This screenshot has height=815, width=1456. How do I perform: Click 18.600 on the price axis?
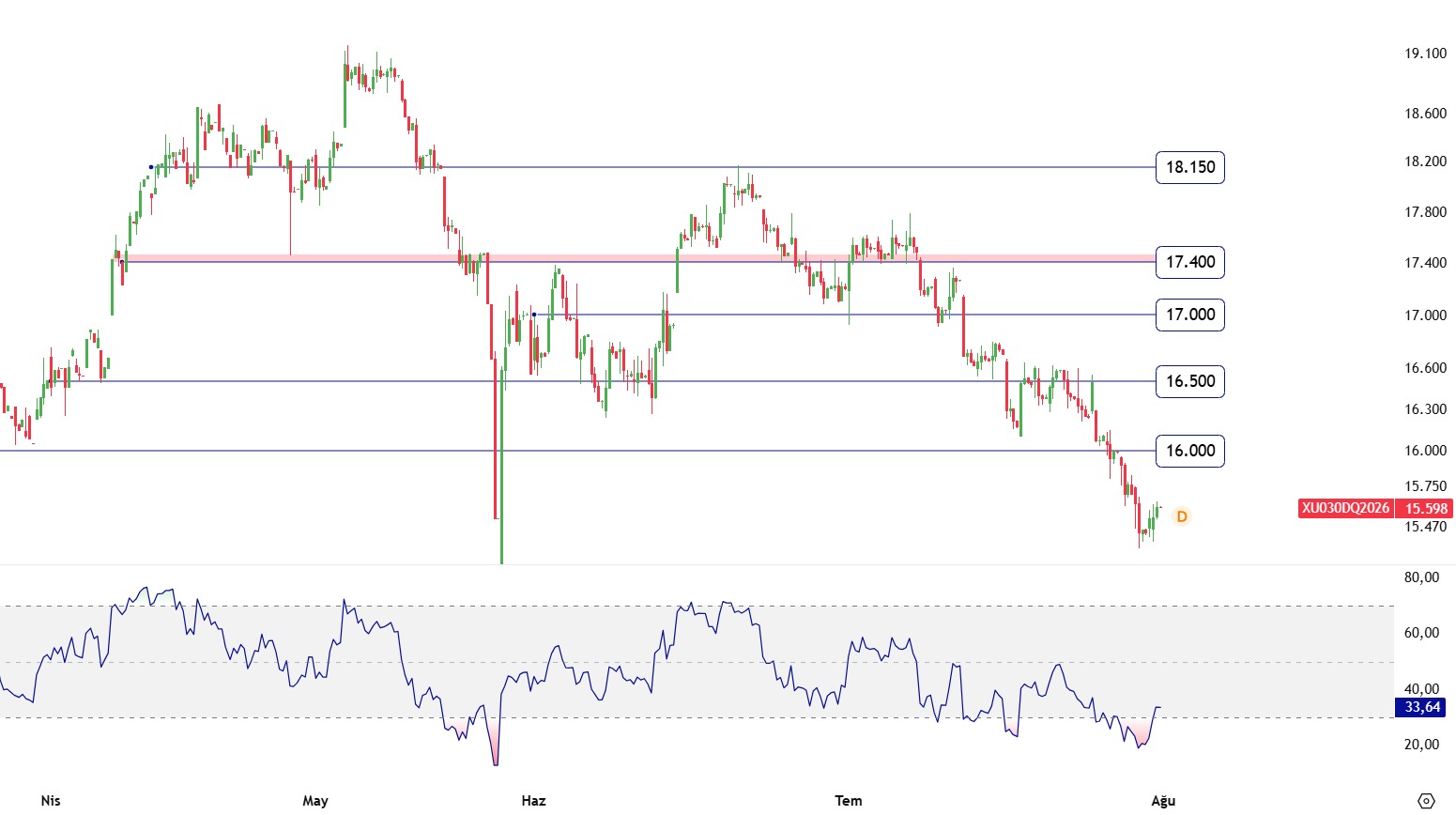point(1425,114)
